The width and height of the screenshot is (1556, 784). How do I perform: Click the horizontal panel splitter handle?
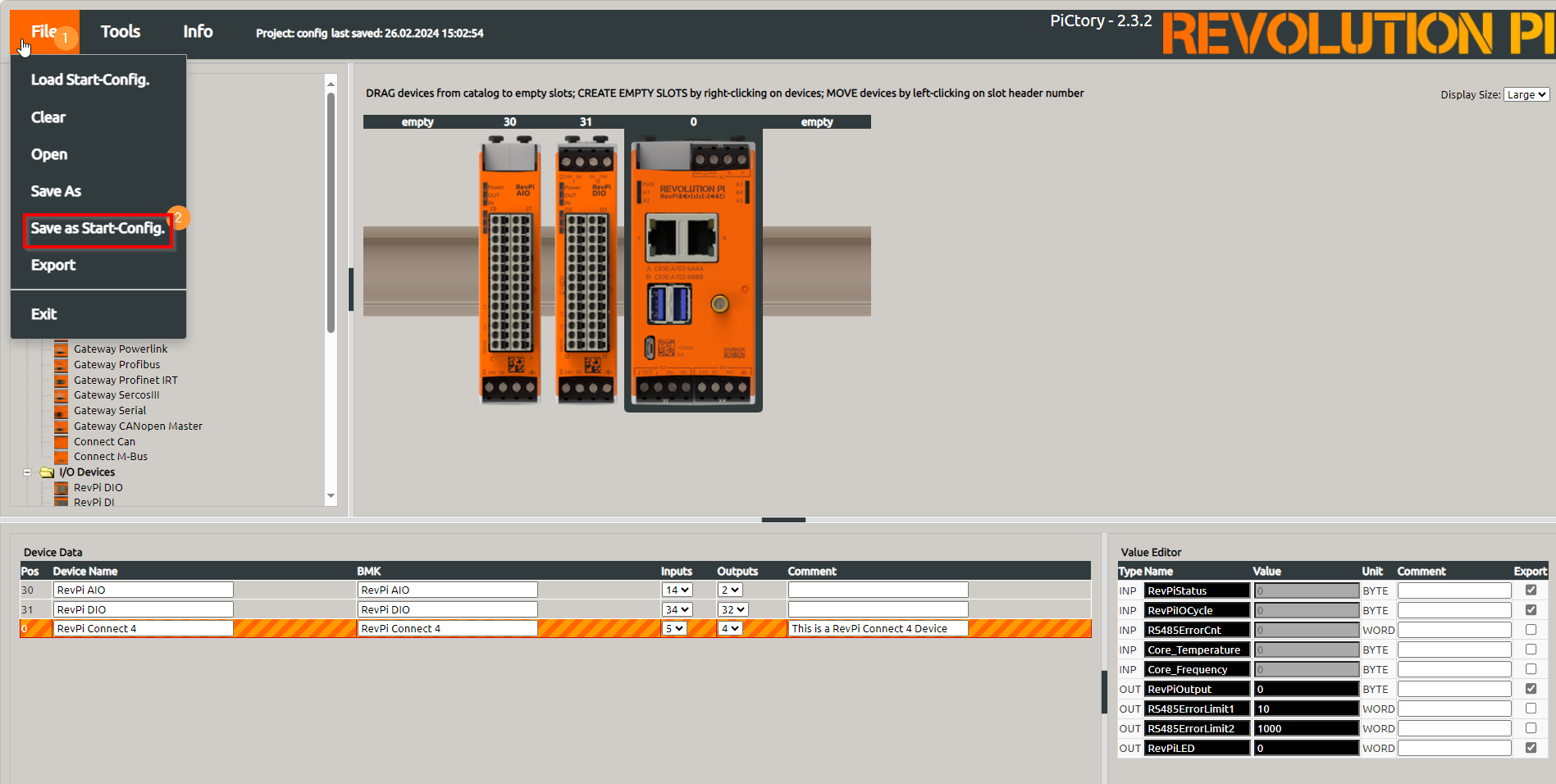[783, 519]
